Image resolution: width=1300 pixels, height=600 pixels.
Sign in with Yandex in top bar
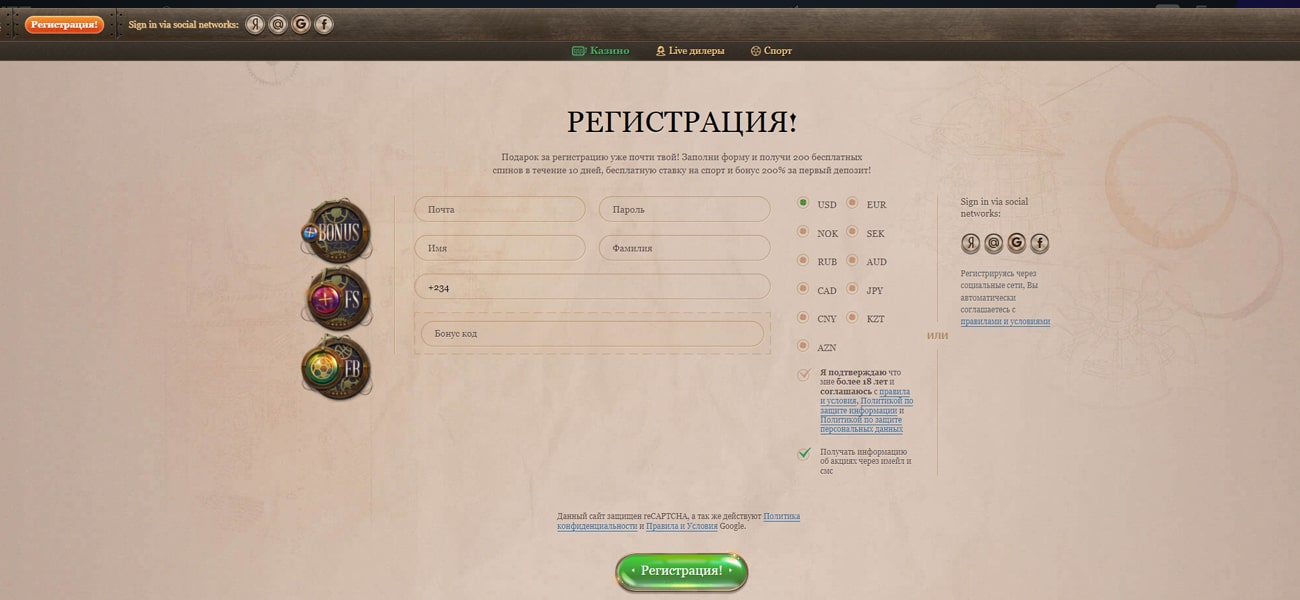tap(254, 24)
